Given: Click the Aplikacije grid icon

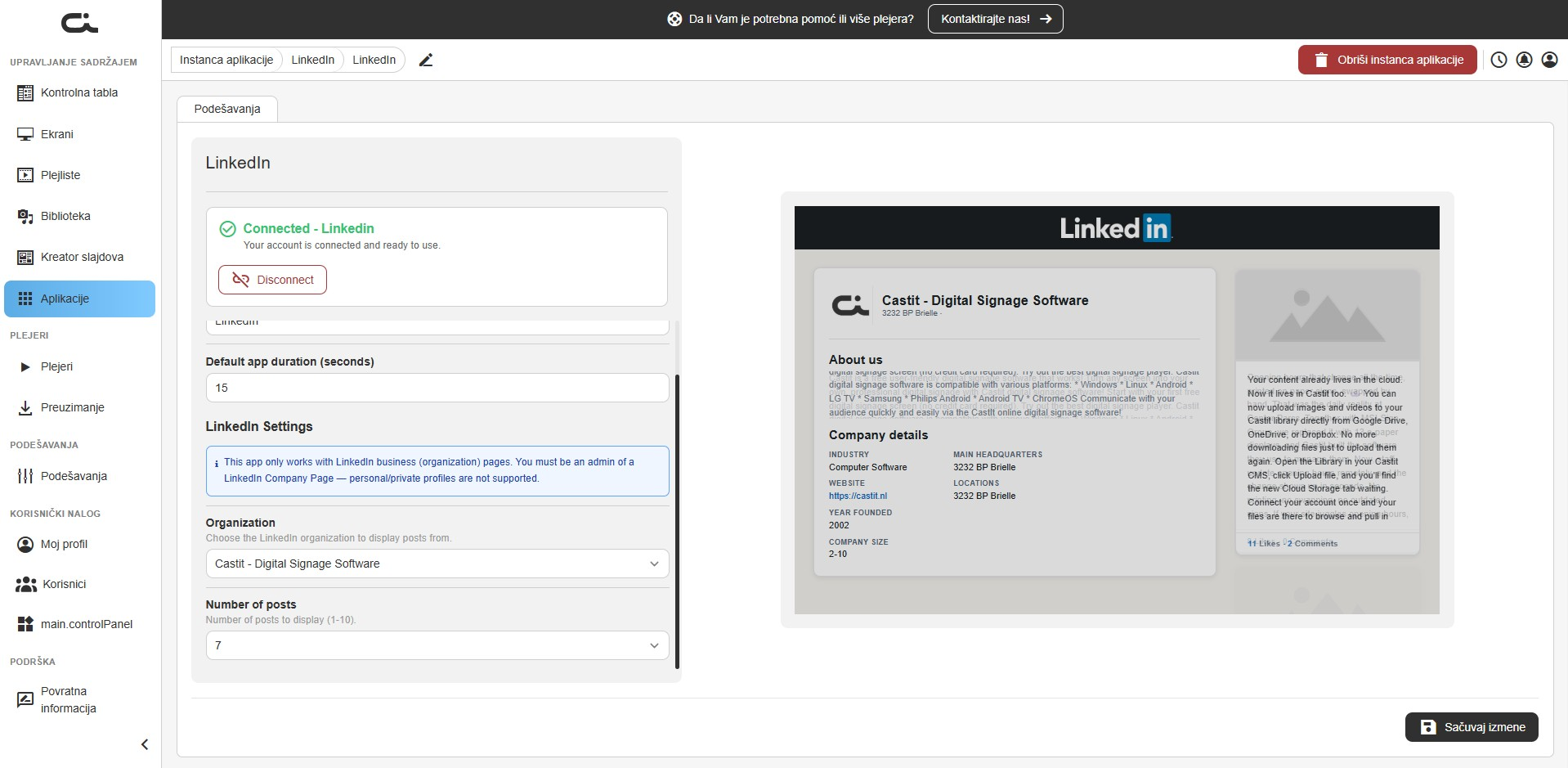Looking at the screenshot, I should point(25,299).
